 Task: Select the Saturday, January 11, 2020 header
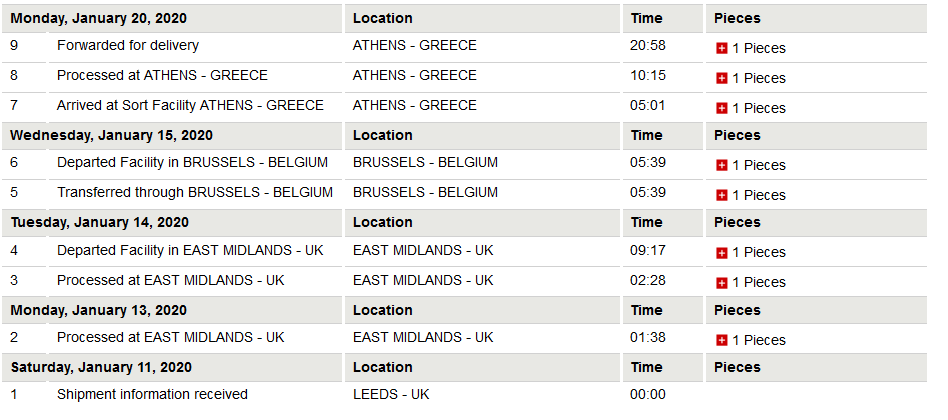pyautogui.click(x=101, y=367)
